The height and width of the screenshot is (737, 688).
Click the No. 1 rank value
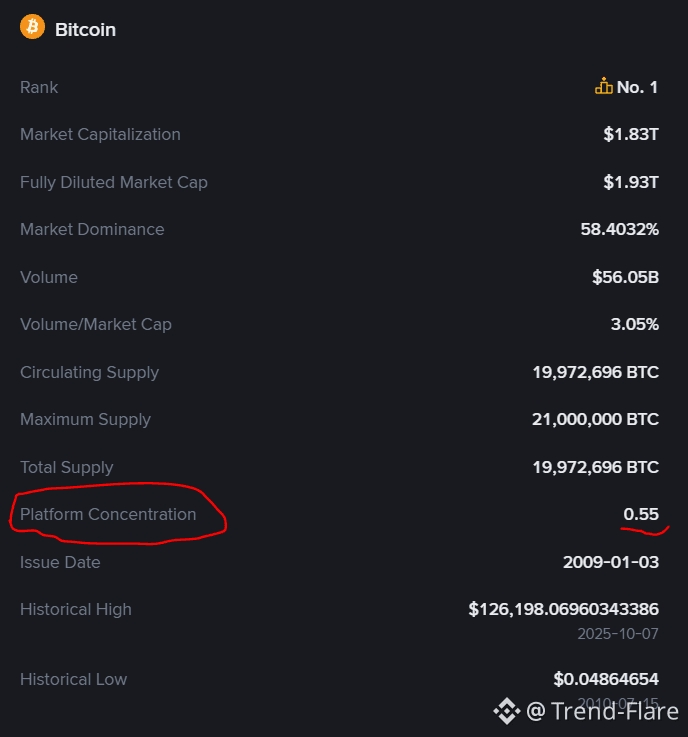(x=637, y=87)
